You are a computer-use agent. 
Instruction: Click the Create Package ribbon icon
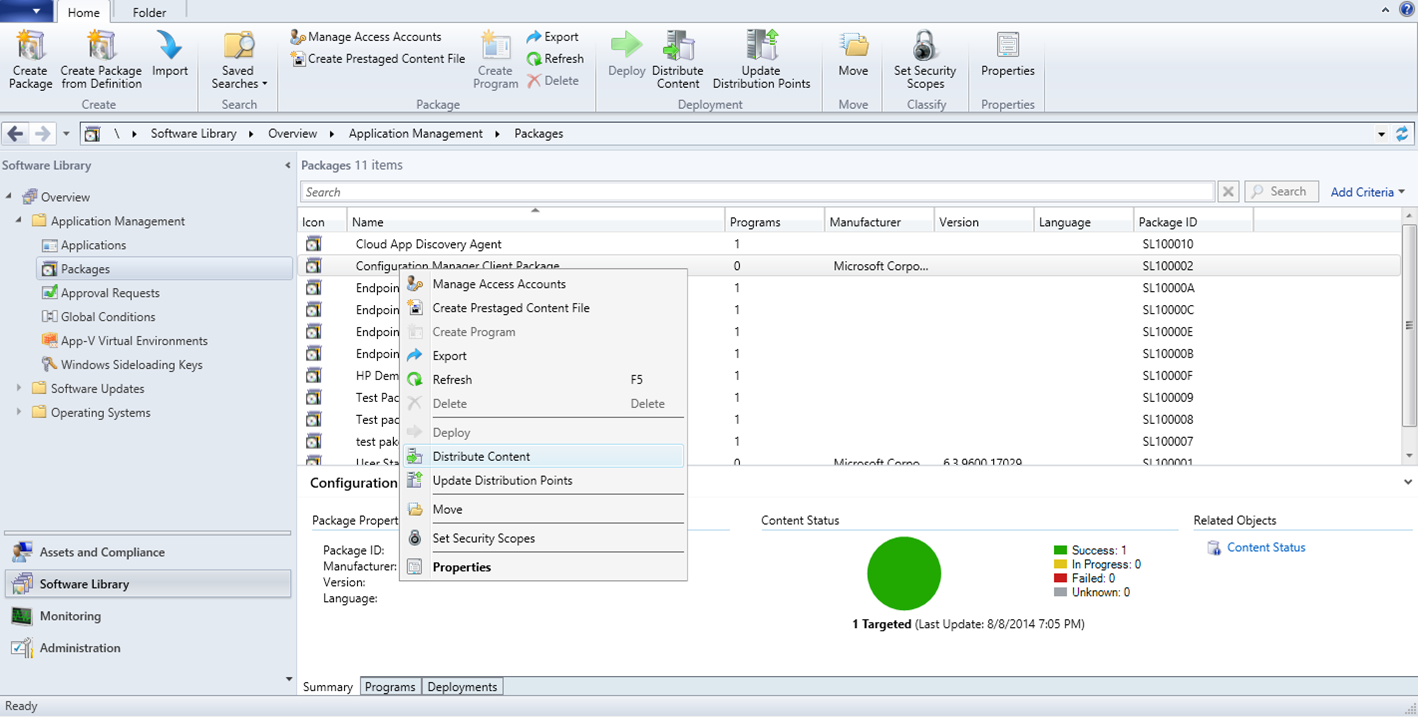(30, 48)
